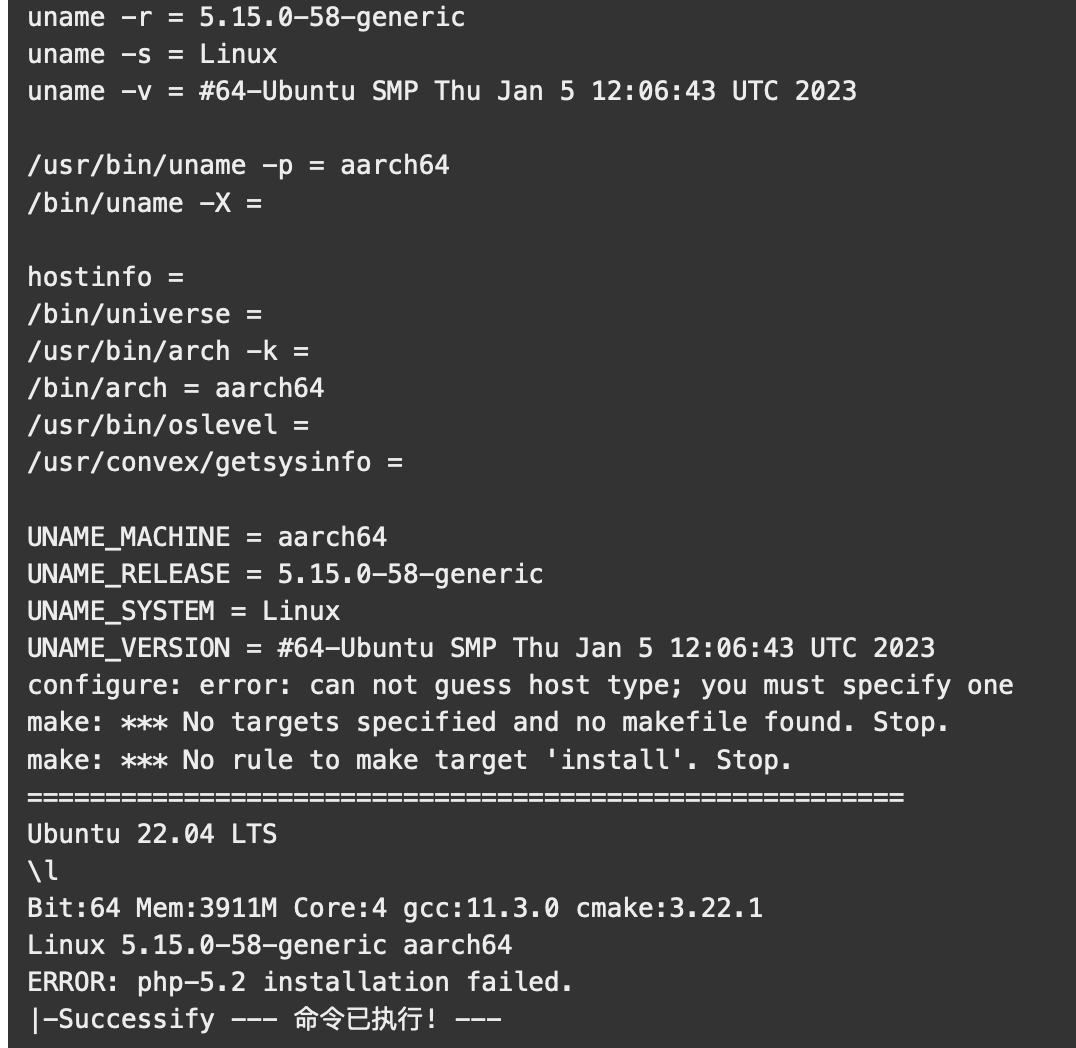Screen dimensions: 1076x1048
Task: Click the 'UNAME_RELEASE' line
Action: (285, 574)
